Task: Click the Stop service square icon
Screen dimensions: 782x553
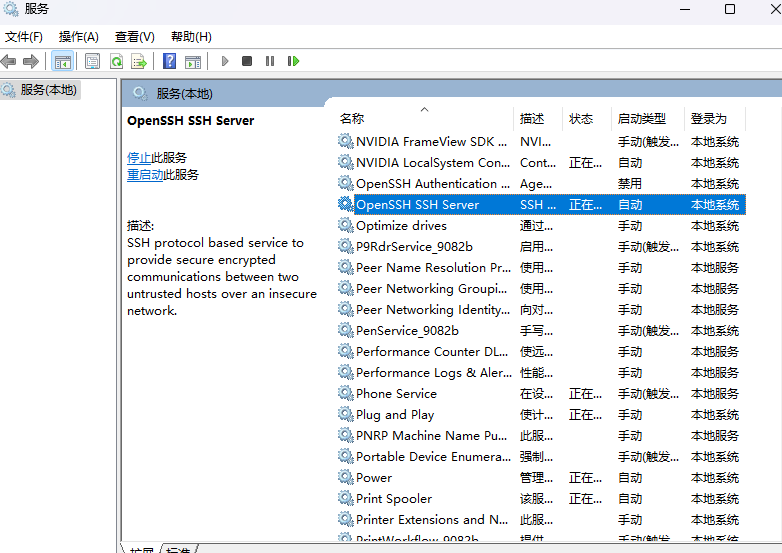Action: point(247,61)
